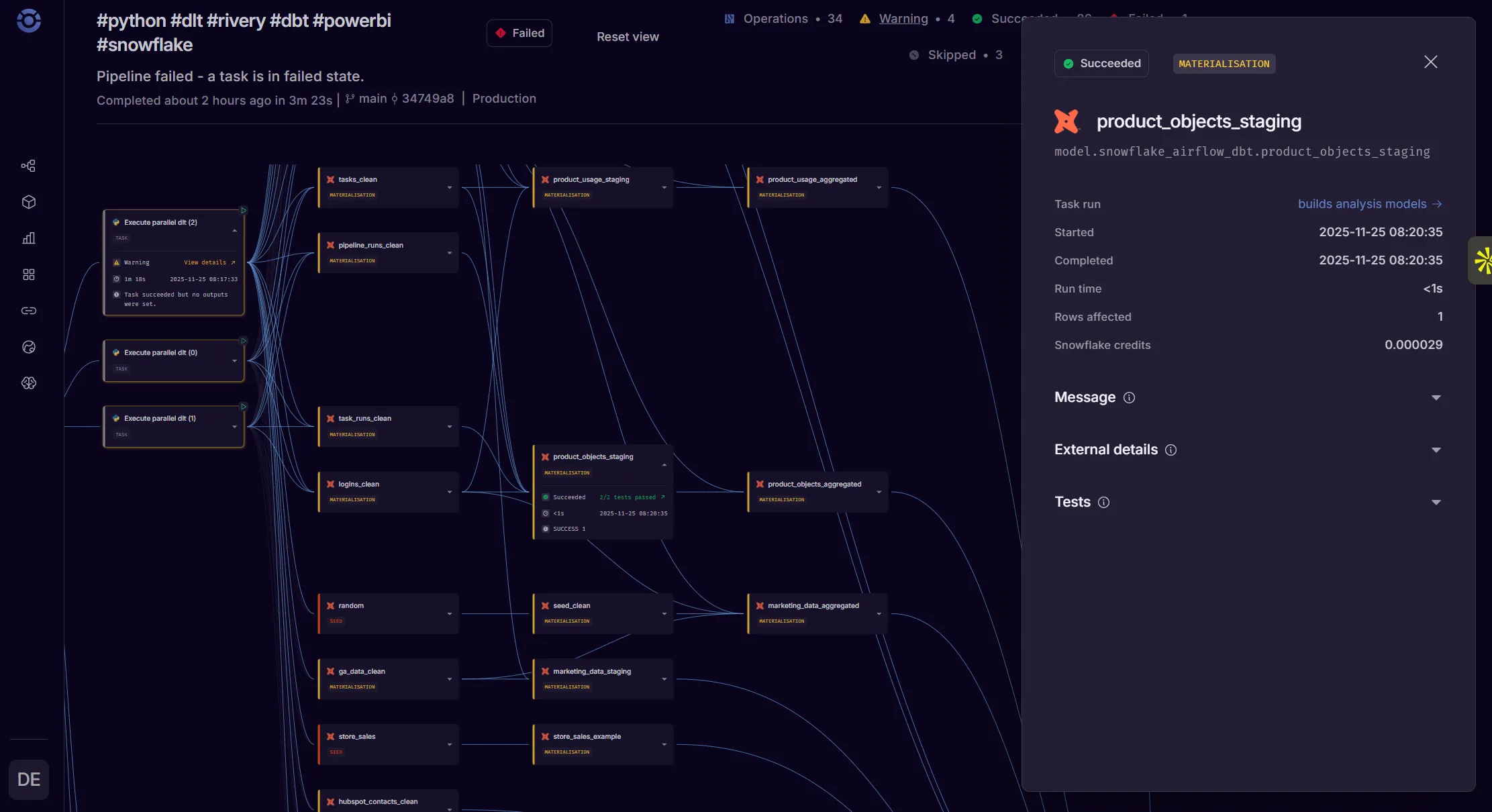Click the globe sidebar icon
This screenshot has width=1492, height=812.
[28, 347]
